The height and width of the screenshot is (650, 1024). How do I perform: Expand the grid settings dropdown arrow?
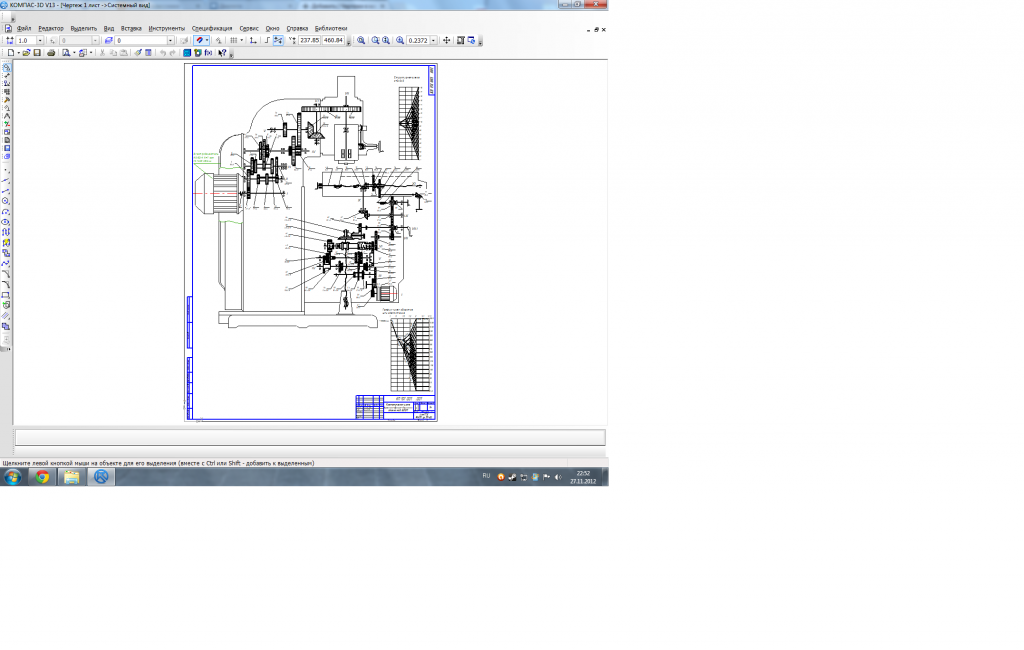tap(242, 41)
